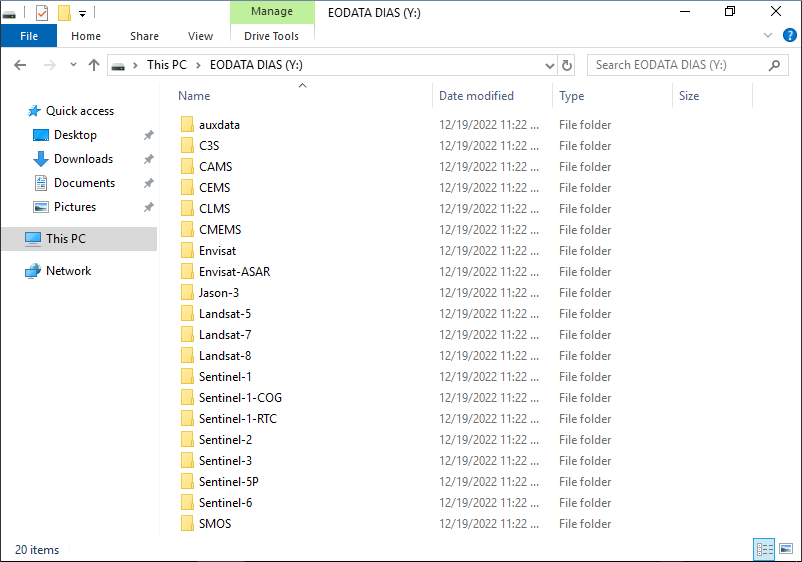This screenshot has height=562, width=802.
Task: Open Desktop in the navigation pane
Action: (x=75, y=135)
